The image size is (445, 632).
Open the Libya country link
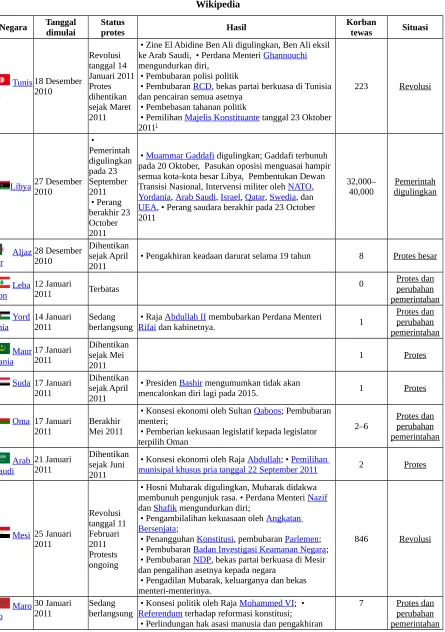pos(21,187)
